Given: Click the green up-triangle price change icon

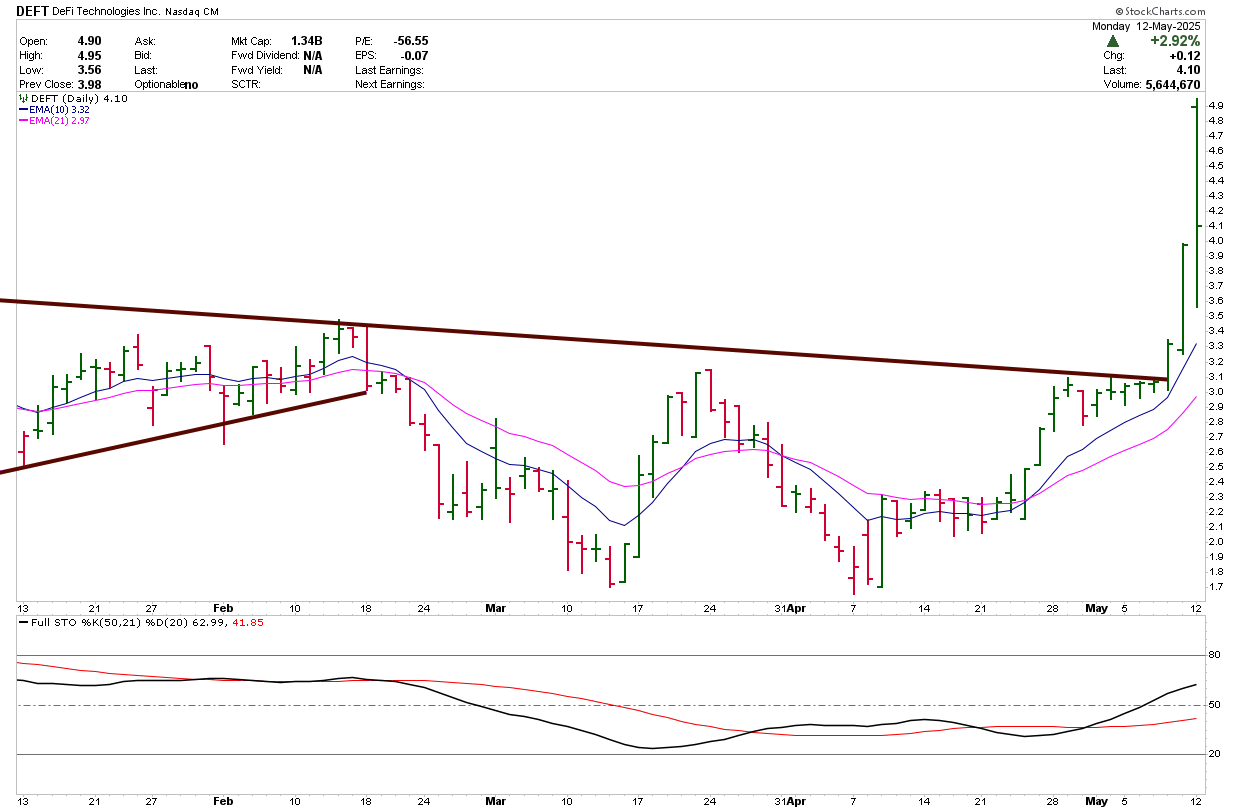Looking at the screenshot, I should point(1113,41).
